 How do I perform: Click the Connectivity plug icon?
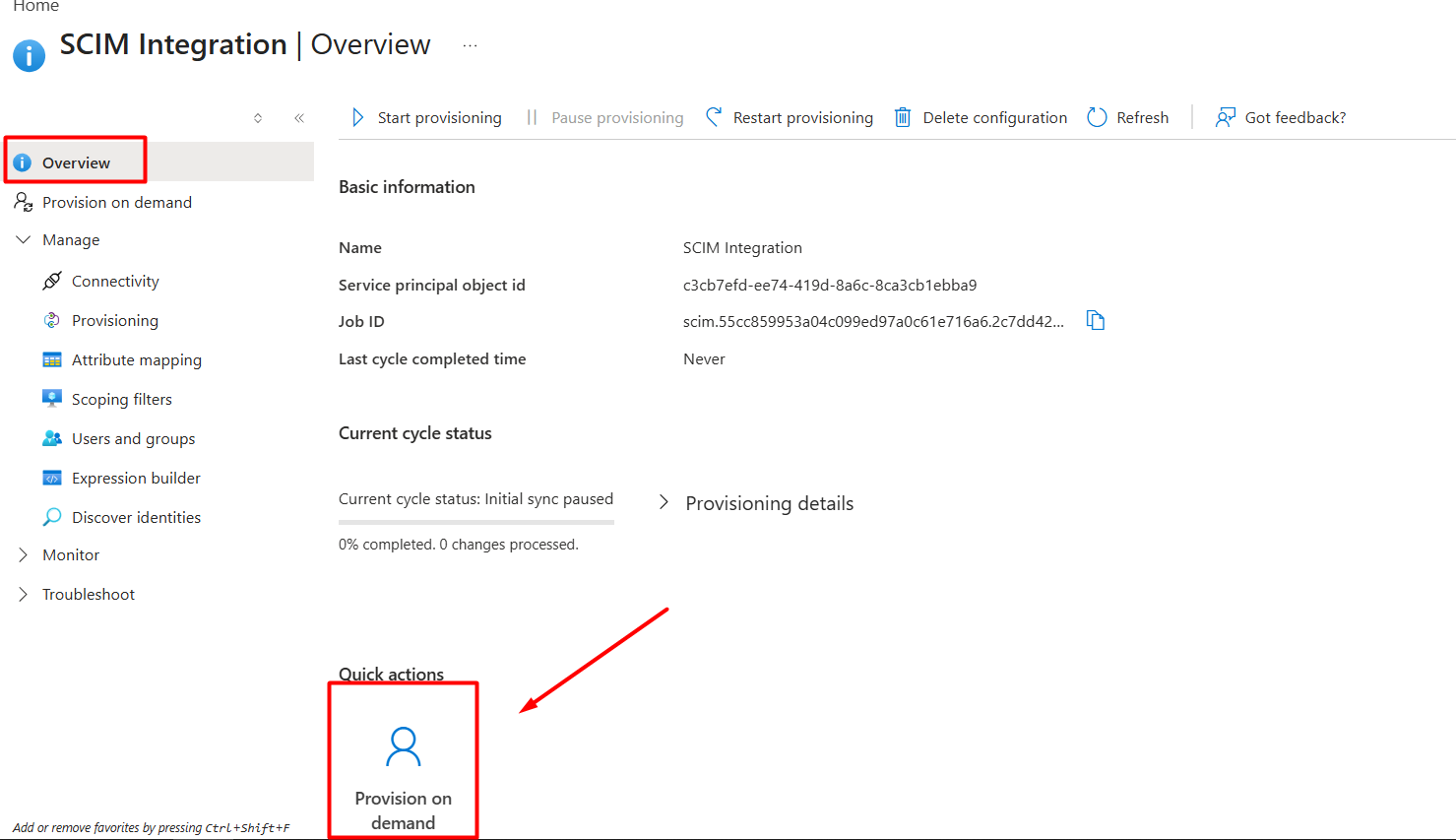52,281
